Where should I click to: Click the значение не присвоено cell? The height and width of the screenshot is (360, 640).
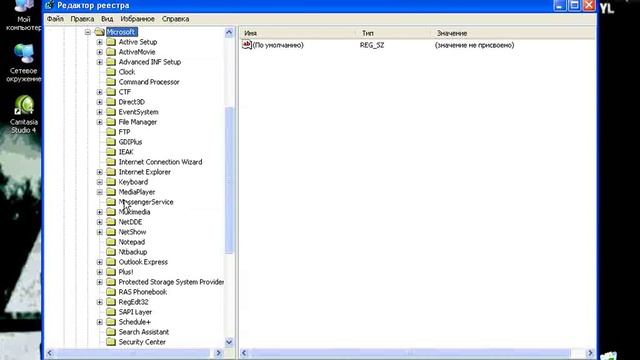tap(474, 45)
